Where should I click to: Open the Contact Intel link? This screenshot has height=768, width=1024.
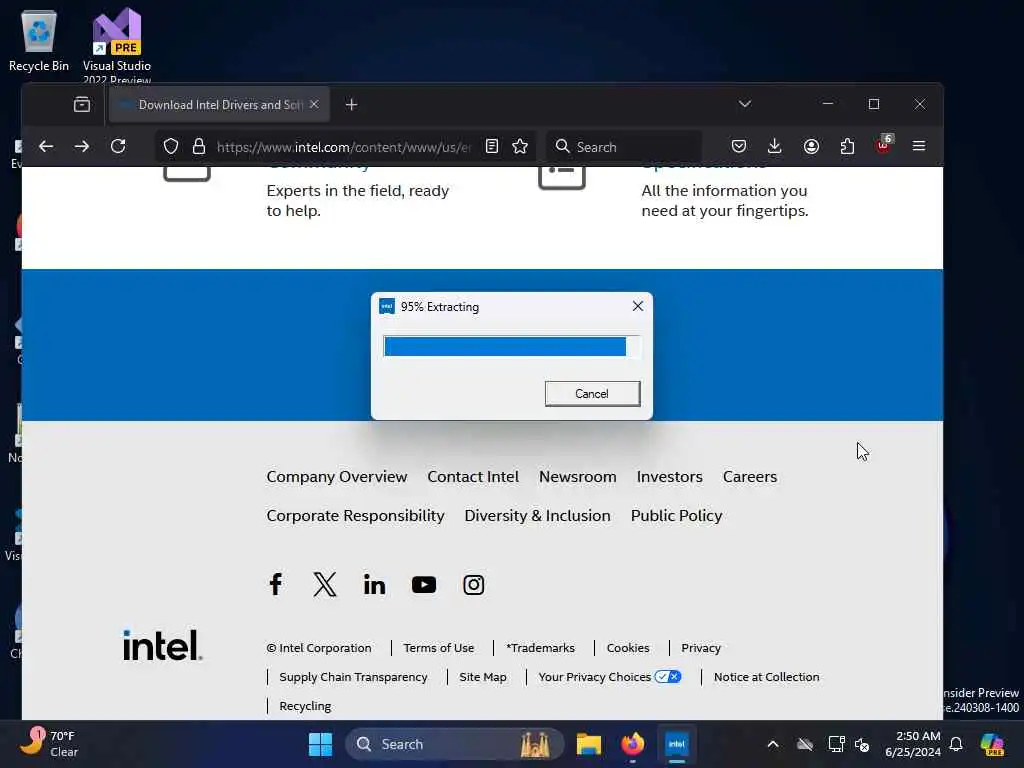pos(473,477)
